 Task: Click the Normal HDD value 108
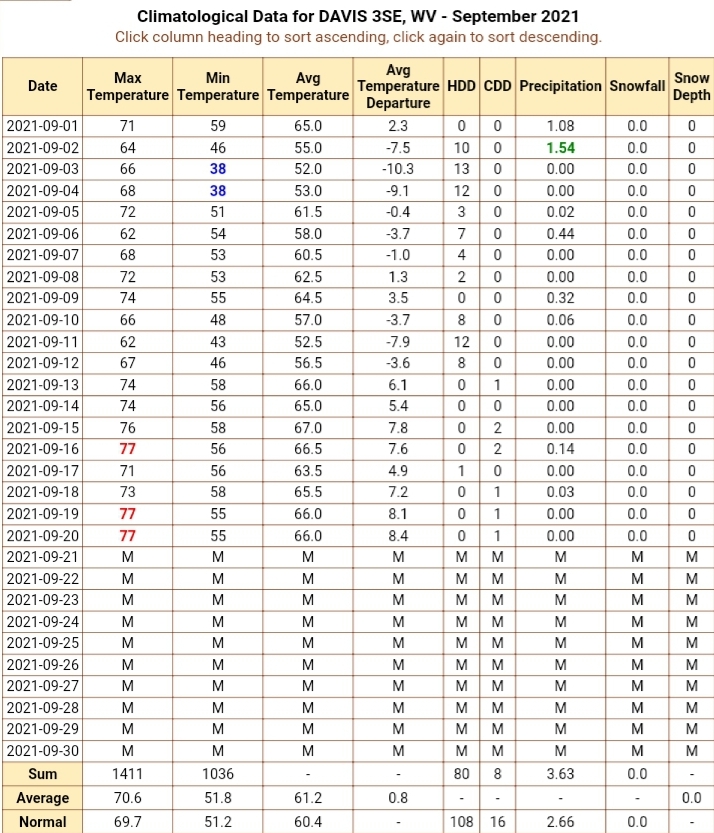[461, 822]
